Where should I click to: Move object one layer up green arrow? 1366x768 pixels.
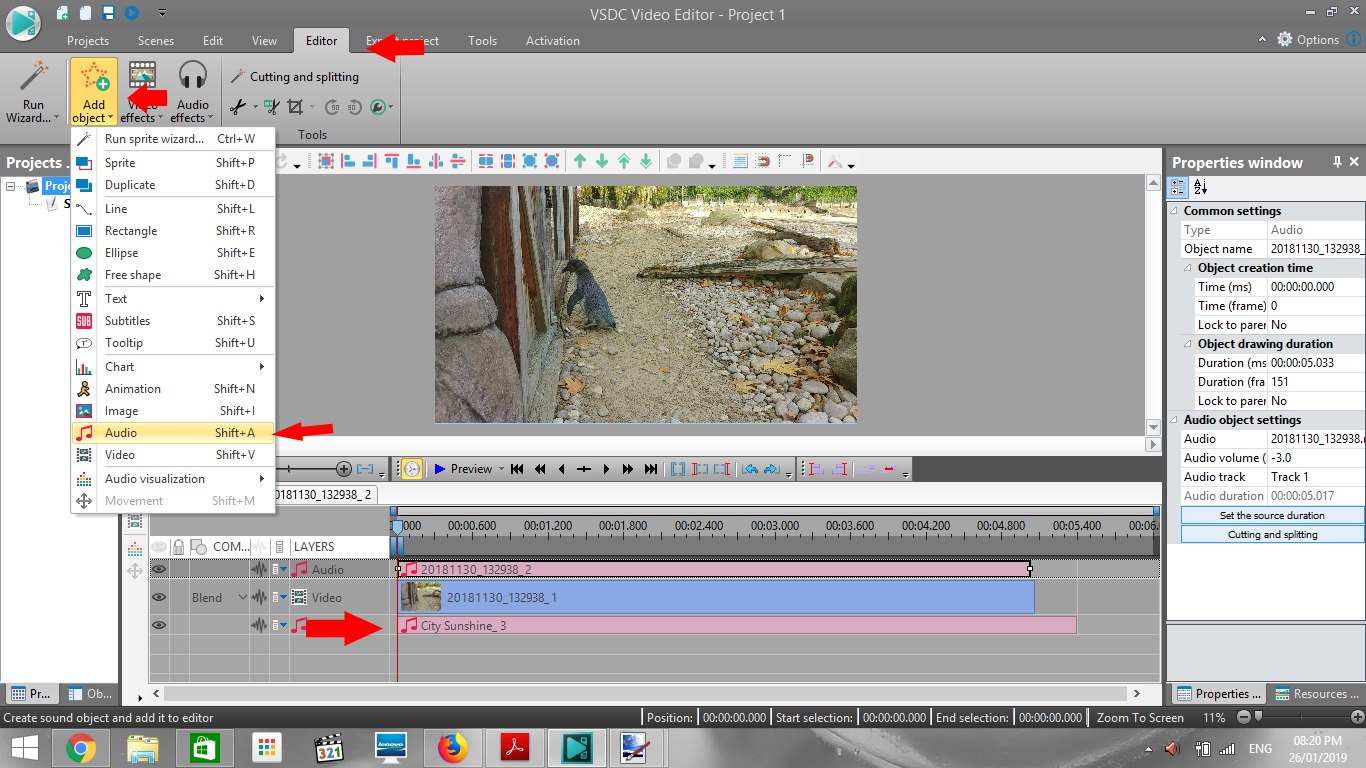click(580, 161)
